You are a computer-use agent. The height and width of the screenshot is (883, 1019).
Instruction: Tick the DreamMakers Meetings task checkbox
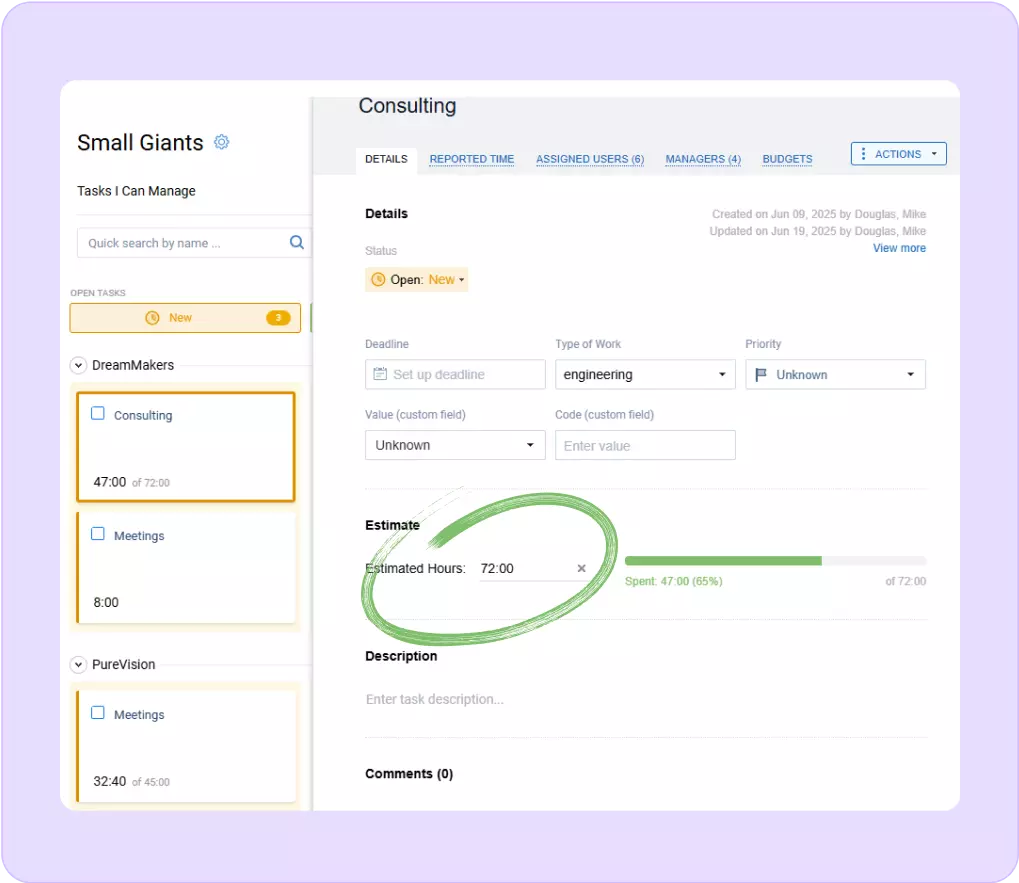pos(98,535)
